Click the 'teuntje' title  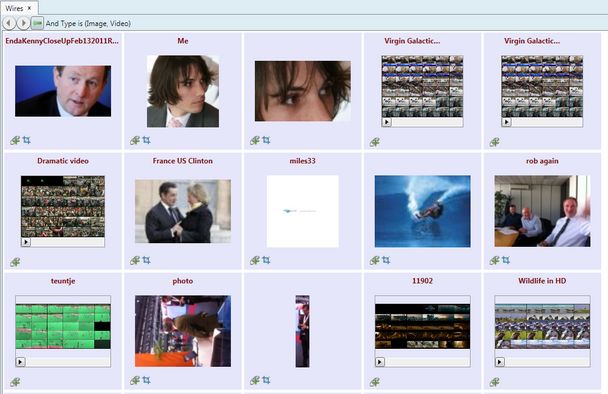point(63,281)
